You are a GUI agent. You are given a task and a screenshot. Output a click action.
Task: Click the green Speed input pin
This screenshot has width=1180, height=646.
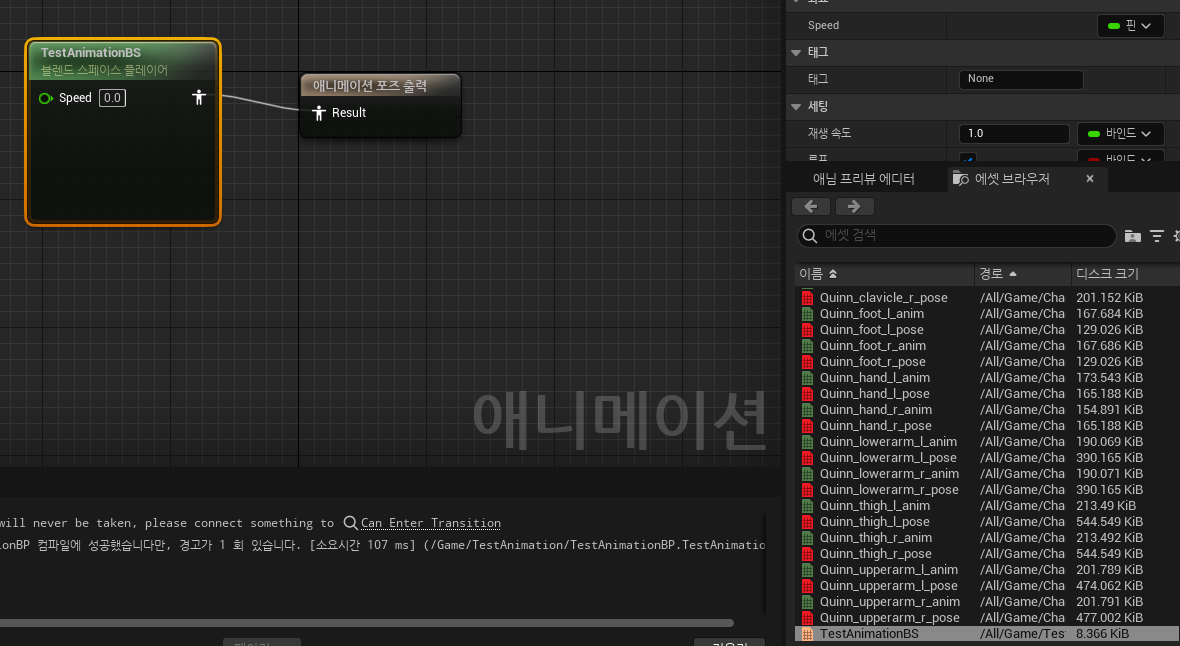point(45,98)
